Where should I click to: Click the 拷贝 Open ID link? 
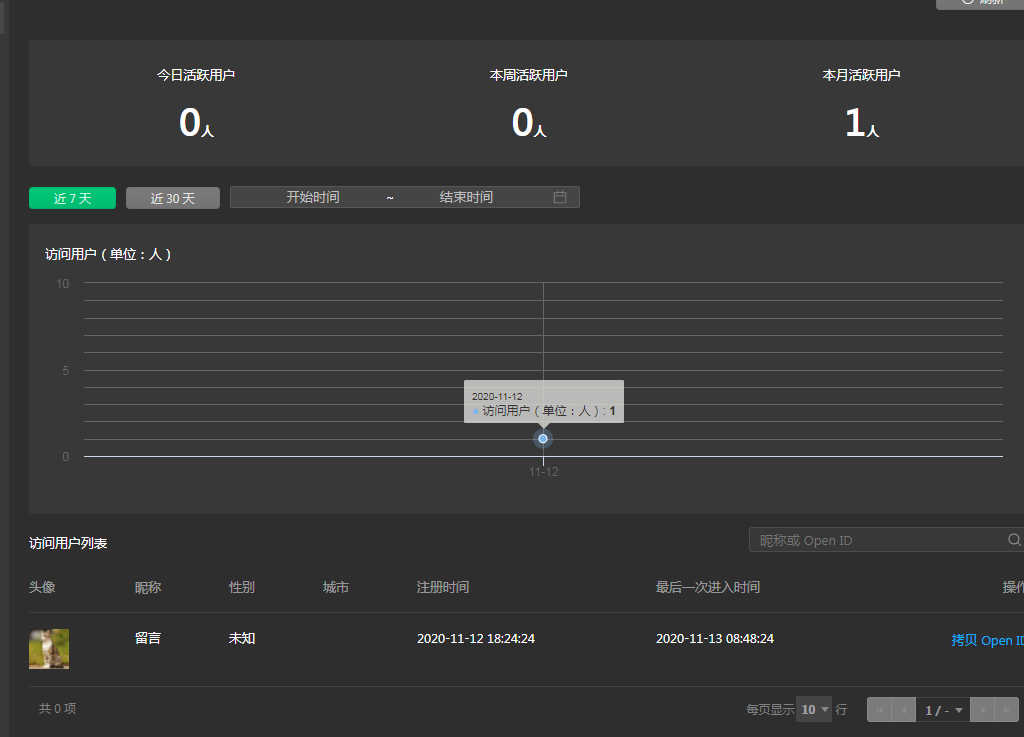pyautogui.click(x=987, y=640)
